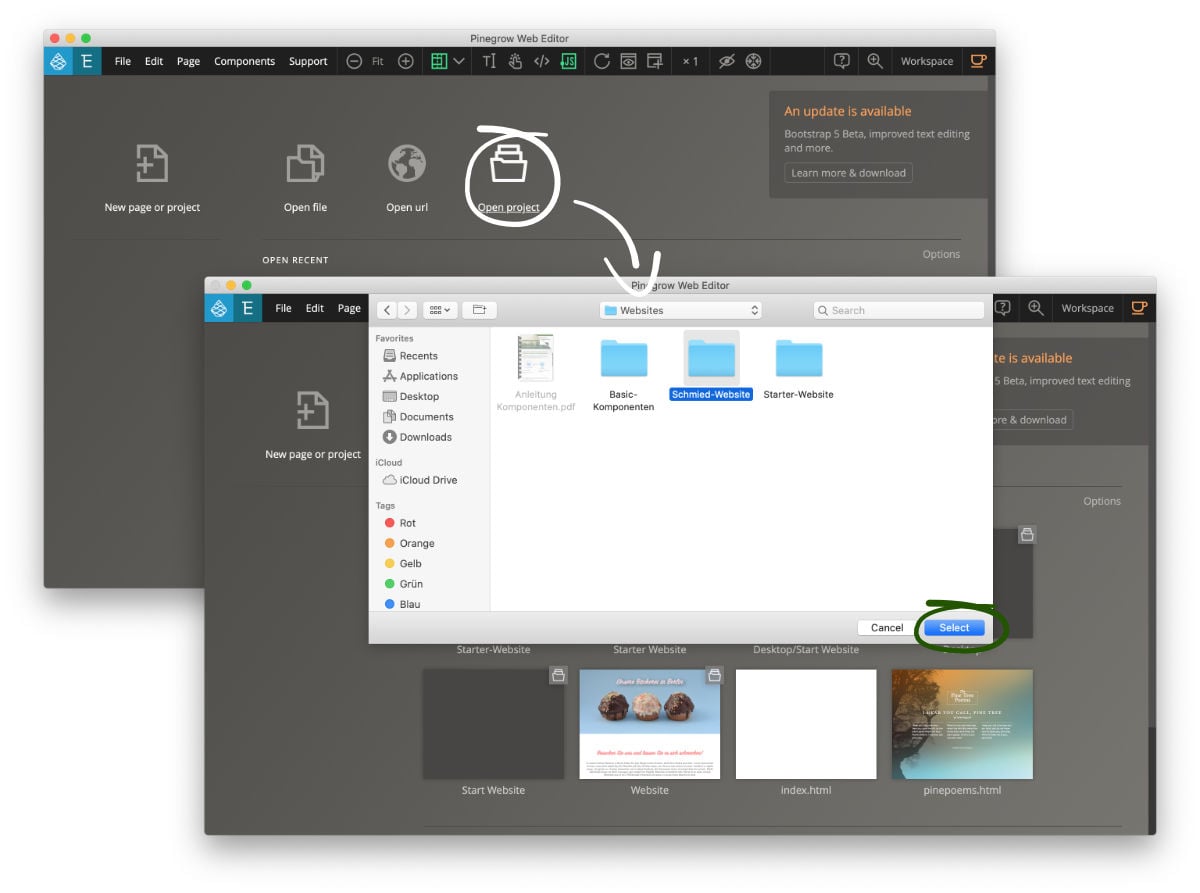The width and height of the screenshot is (1200, 893).
Task: Open the code view icon
Action: (541, 61)
